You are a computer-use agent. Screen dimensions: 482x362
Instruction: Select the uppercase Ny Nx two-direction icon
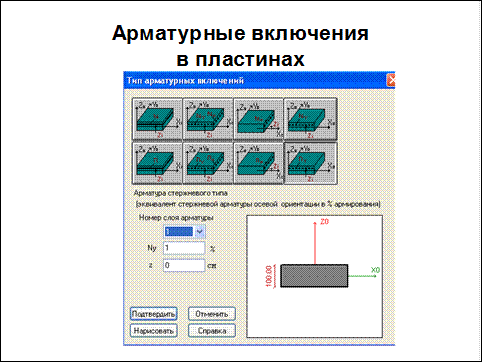pos(208,119)
